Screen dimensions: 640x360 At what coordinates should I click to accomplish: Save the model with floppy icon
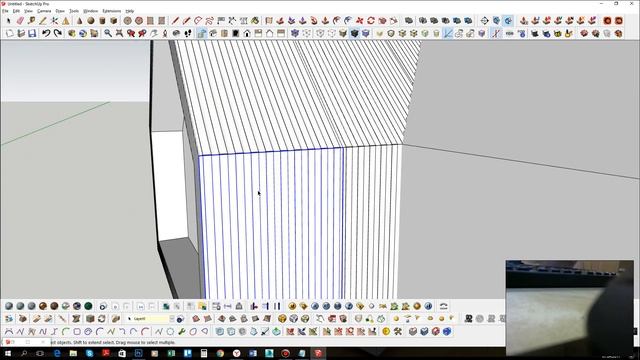coord(32,33)
